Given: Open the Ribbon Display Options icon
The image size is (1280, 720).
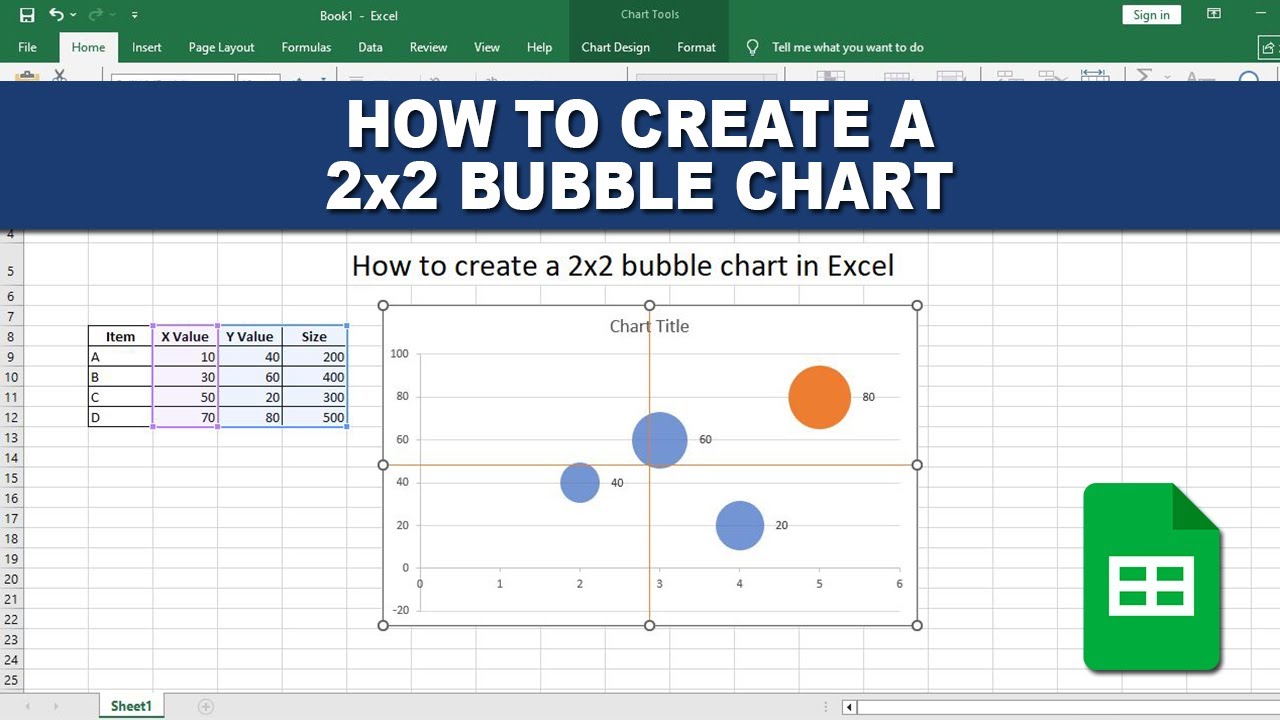Looking at the screenshot, I should click(1214, 14).
